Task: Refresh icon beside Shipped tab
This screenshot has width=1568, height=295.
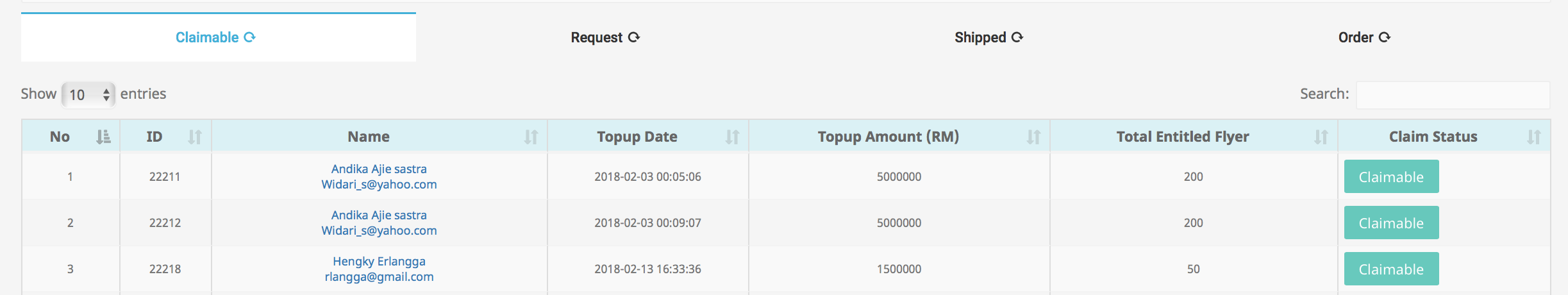Action: [x=1017, y=37]
